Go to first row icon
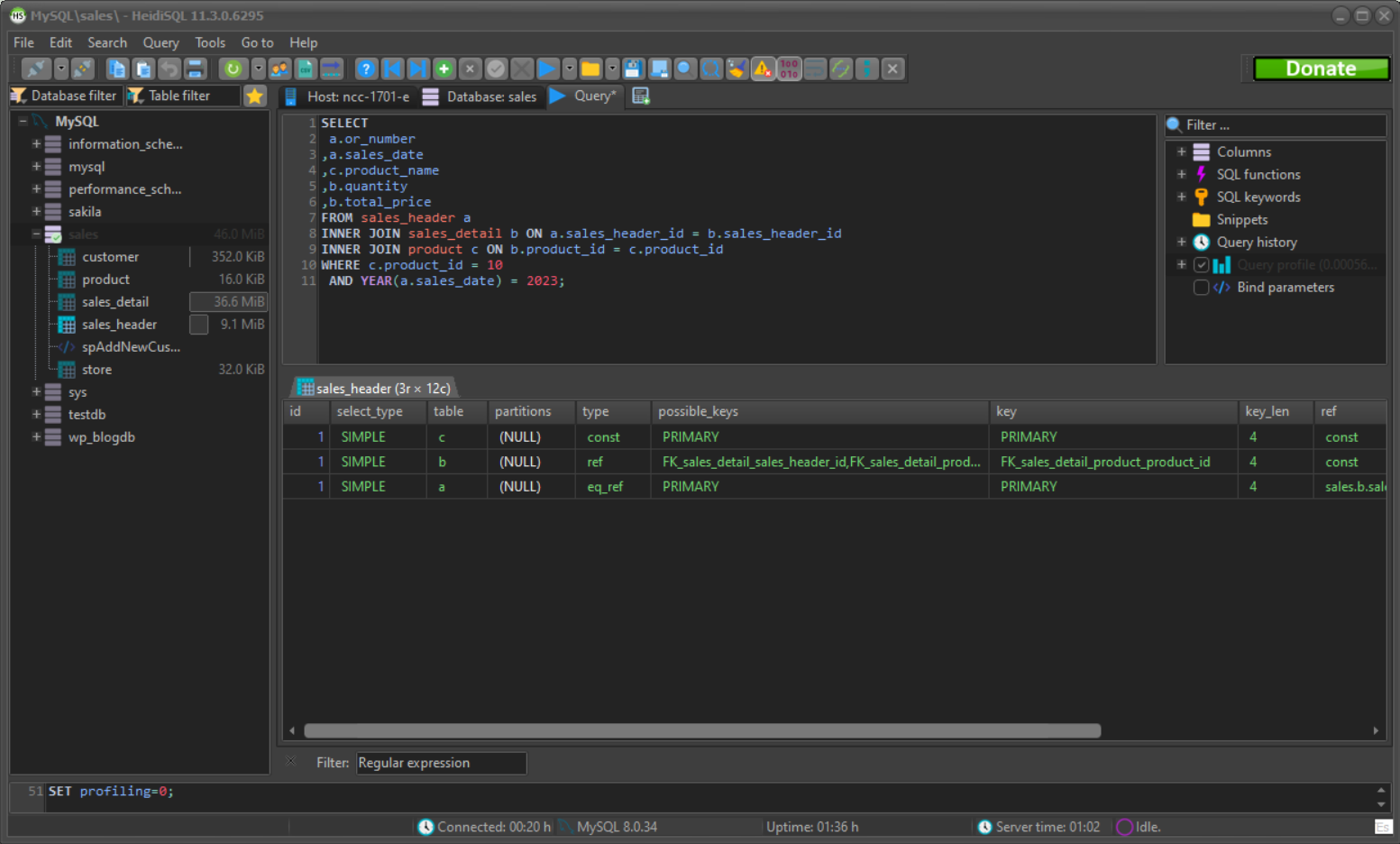Screen dimensions: 1400x844 (392, 69)
